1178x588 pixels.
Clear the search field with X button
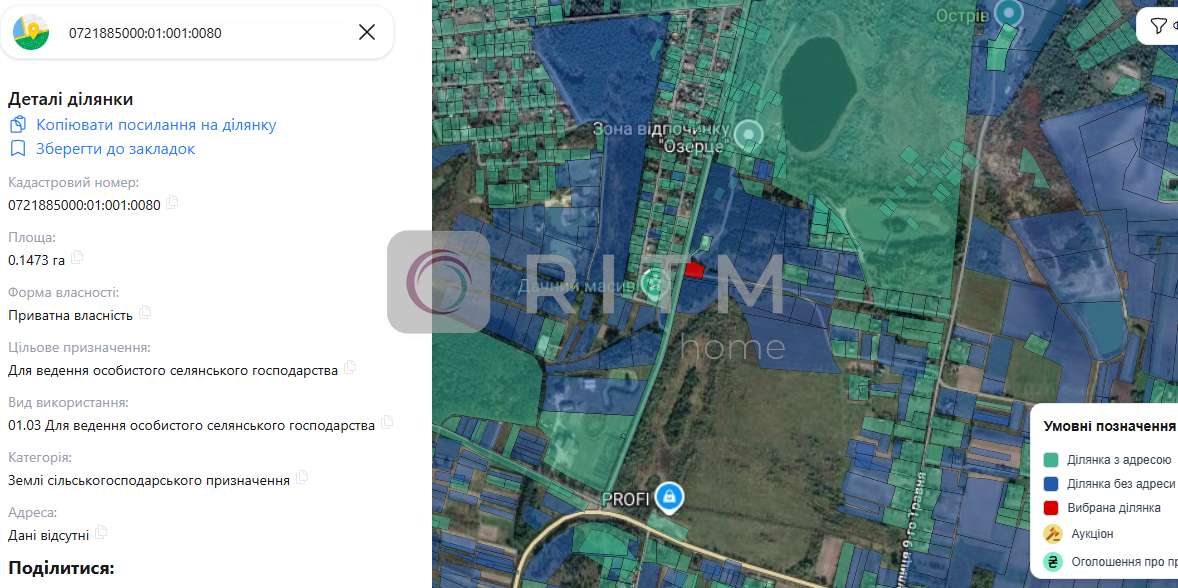pos(367,32)
